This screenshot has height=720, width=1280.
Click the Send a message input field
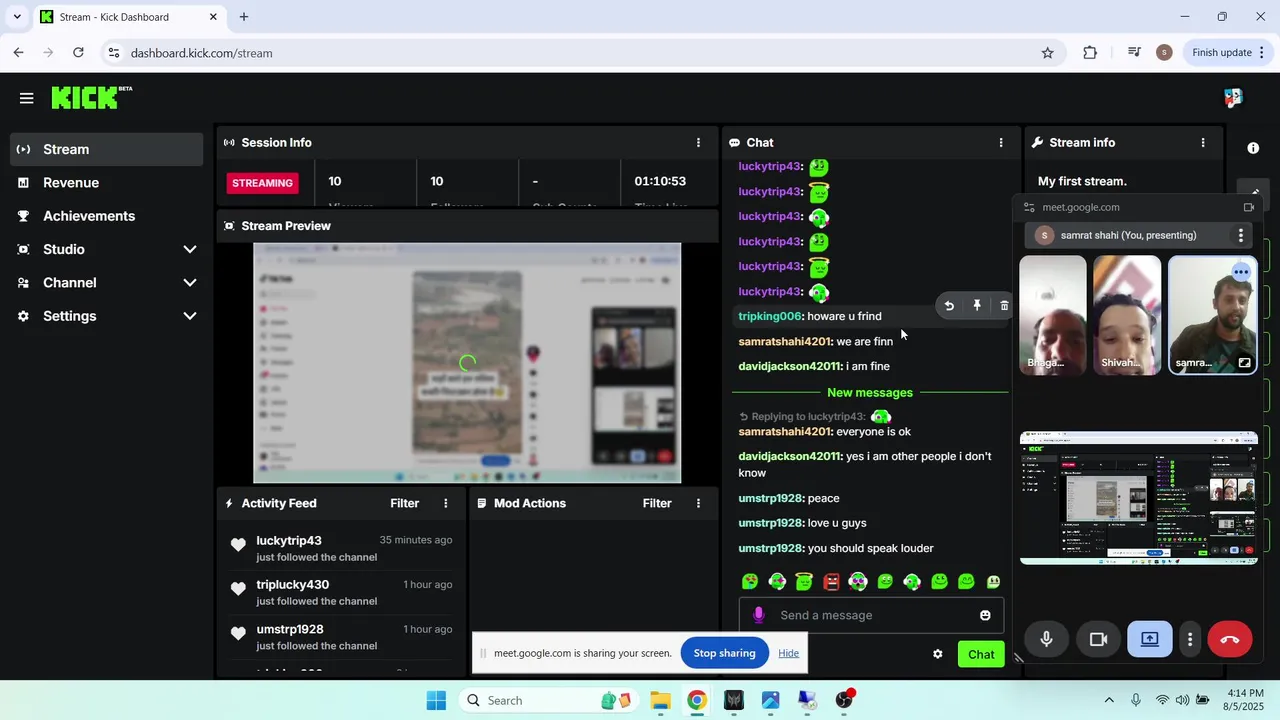870,615
